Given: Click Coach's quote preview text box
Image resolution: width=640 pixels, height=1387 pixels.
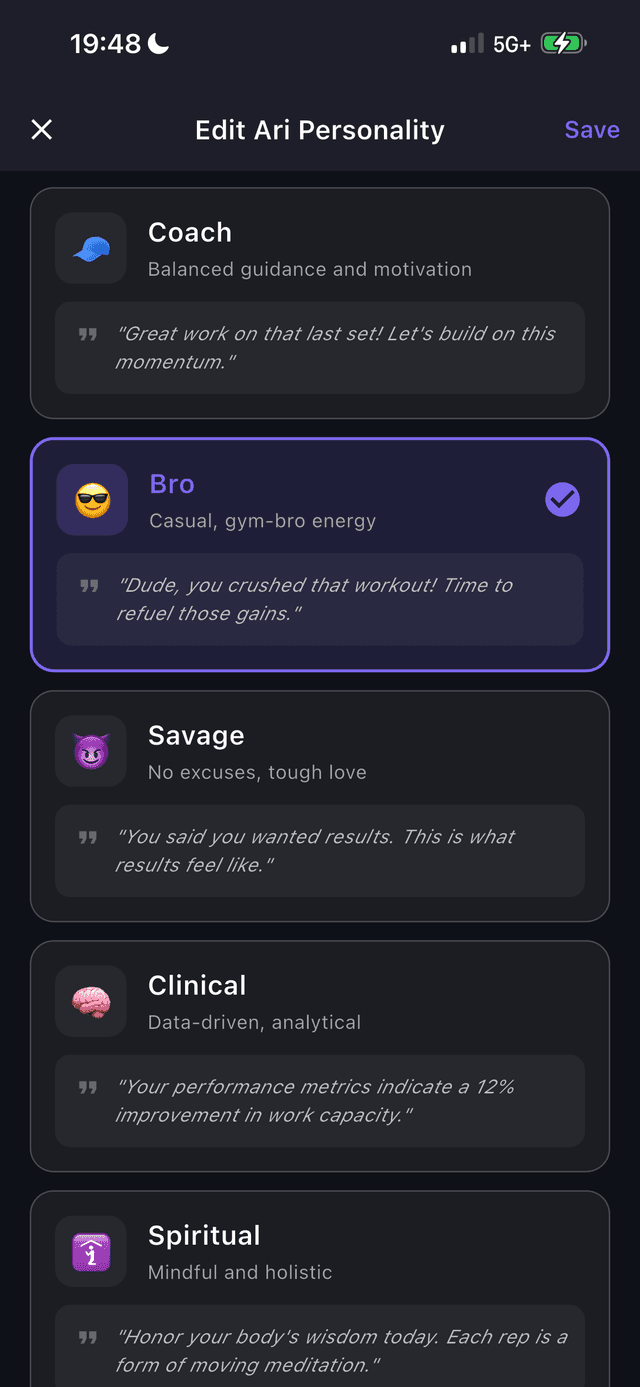Looking at the screenshot, I should click(x=319, y=348).
